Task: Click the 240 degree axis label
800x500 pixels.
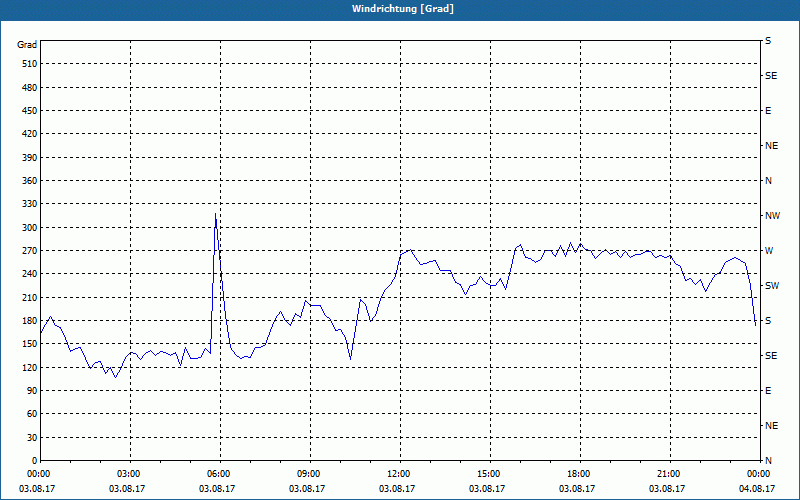Action: [x=29, y=274]
